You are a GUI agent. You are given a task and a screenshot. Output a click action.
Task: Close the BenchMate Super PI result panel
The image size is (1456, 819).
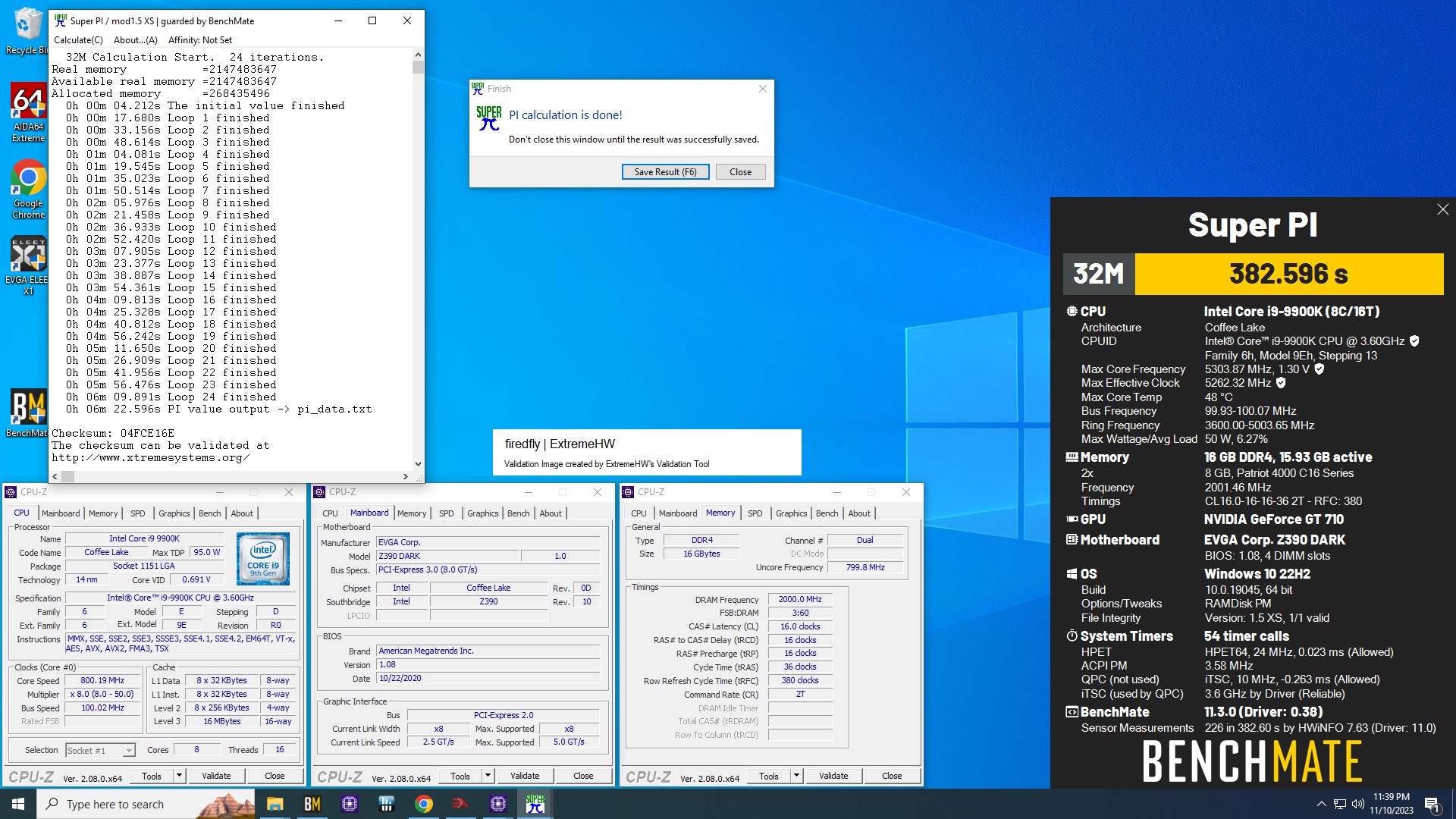point(1442,209)
